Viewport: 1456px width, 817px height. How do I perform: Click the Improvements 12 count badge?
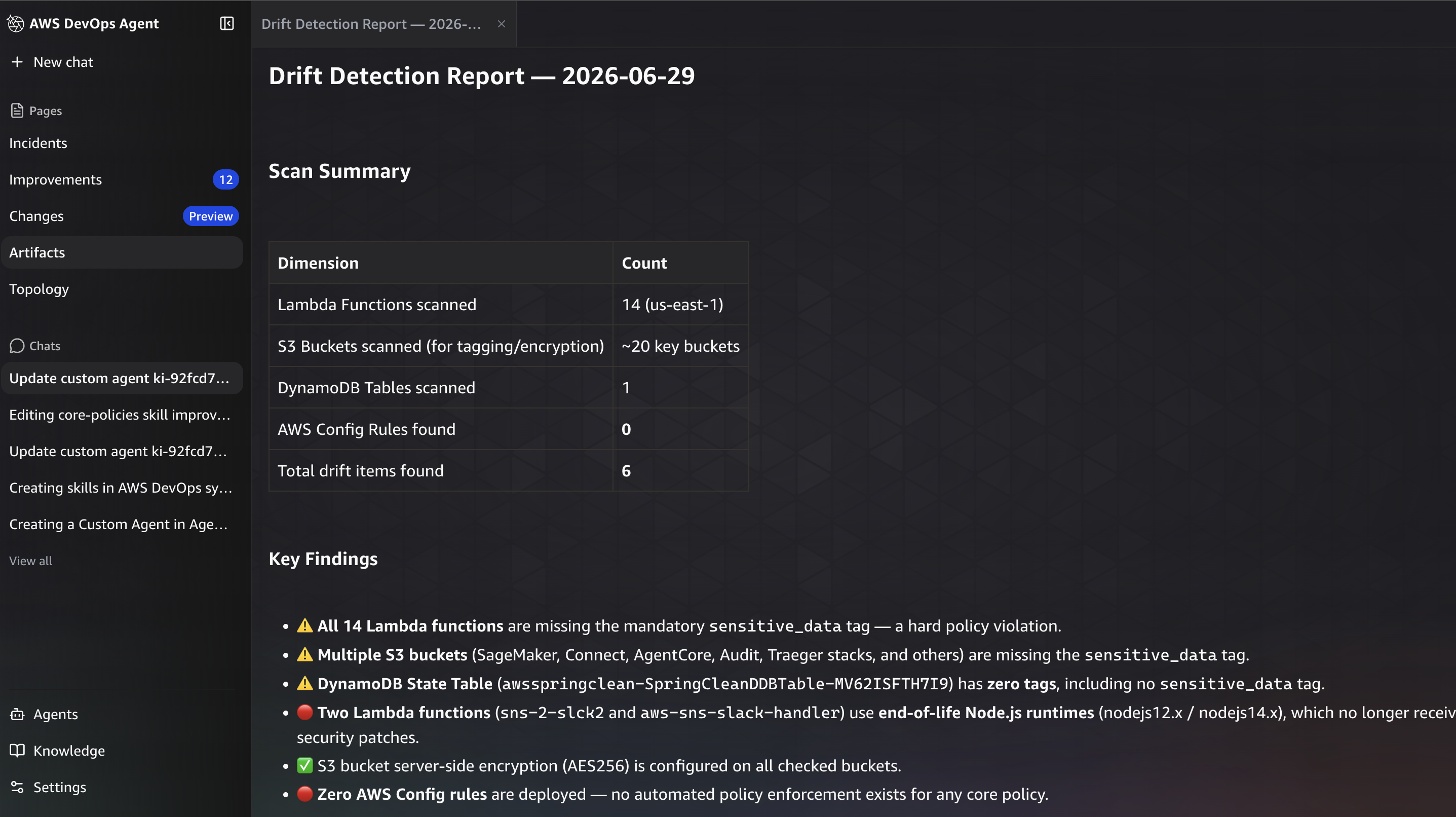pos(225,179)
